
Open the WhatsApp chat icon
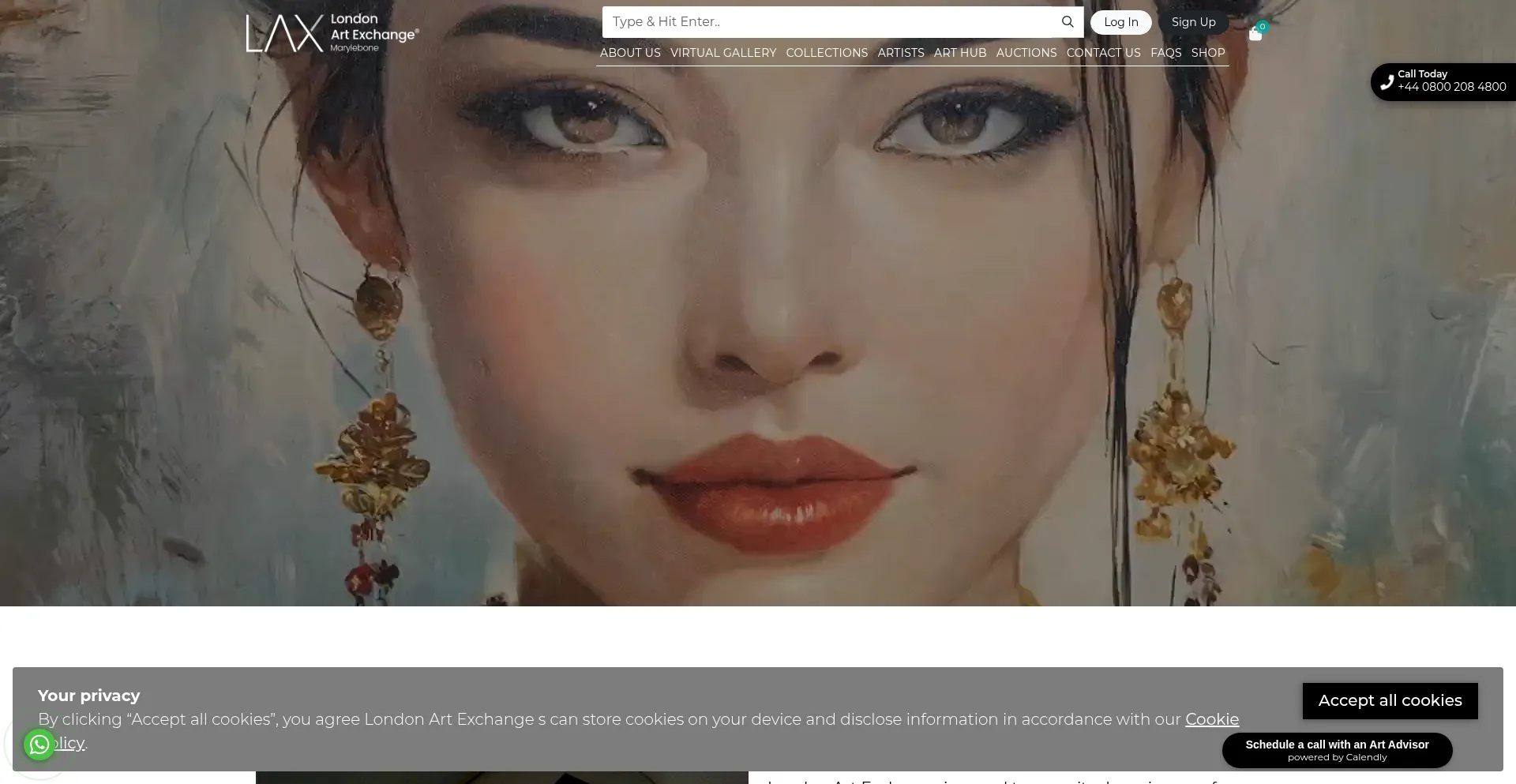39,745
